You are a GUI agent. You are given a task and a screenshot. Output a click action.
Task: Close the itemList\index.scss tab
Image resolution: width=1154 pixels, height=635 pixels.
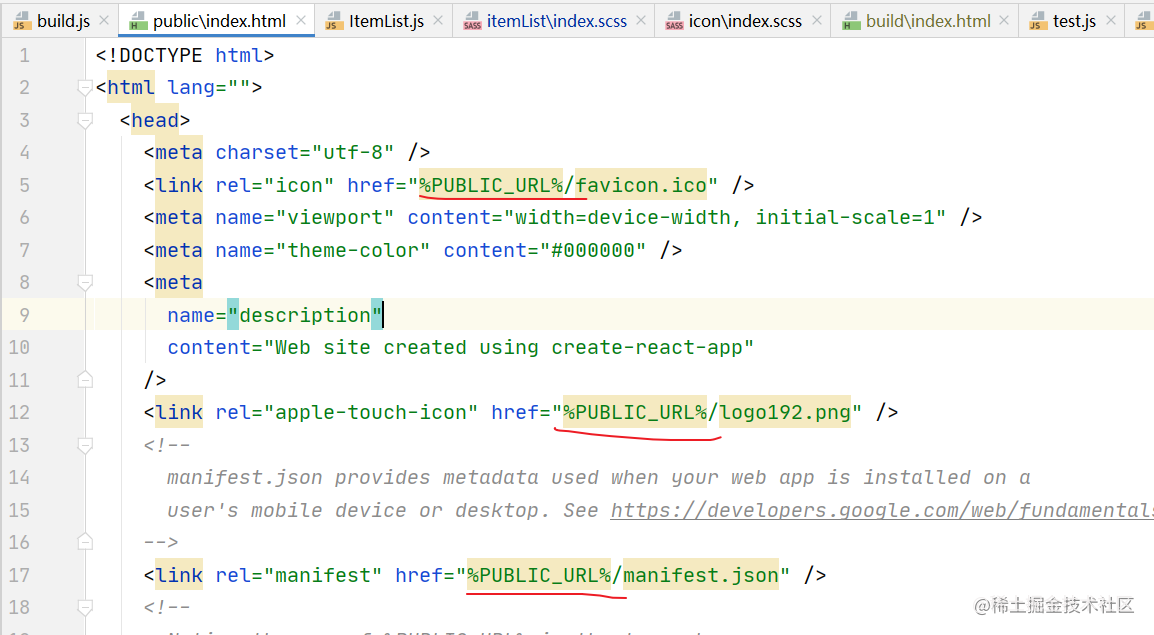click(x=641, y=21)
